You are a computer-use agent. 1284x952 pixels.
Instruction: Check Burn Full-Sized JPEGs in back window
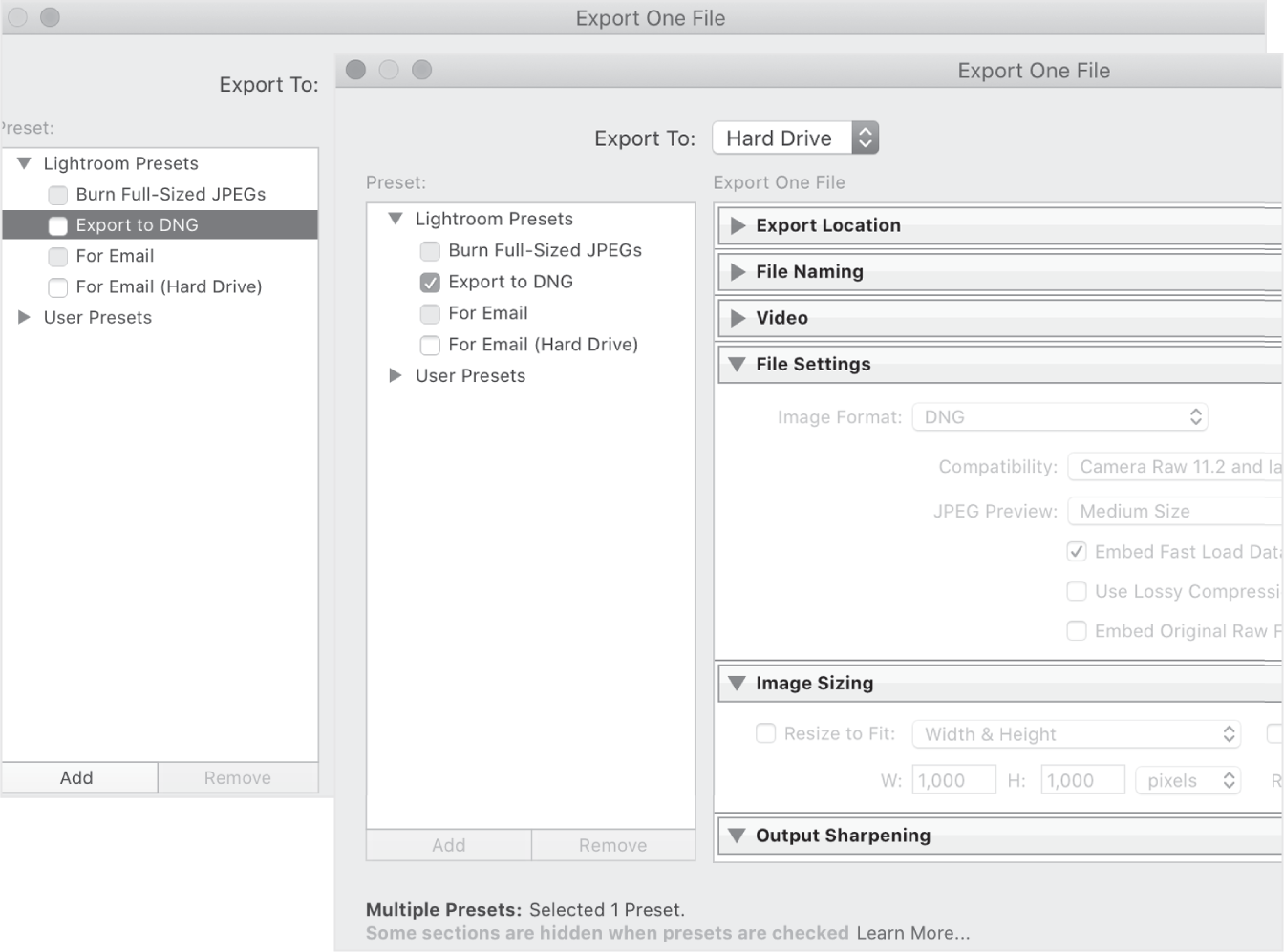click(58, 195)
